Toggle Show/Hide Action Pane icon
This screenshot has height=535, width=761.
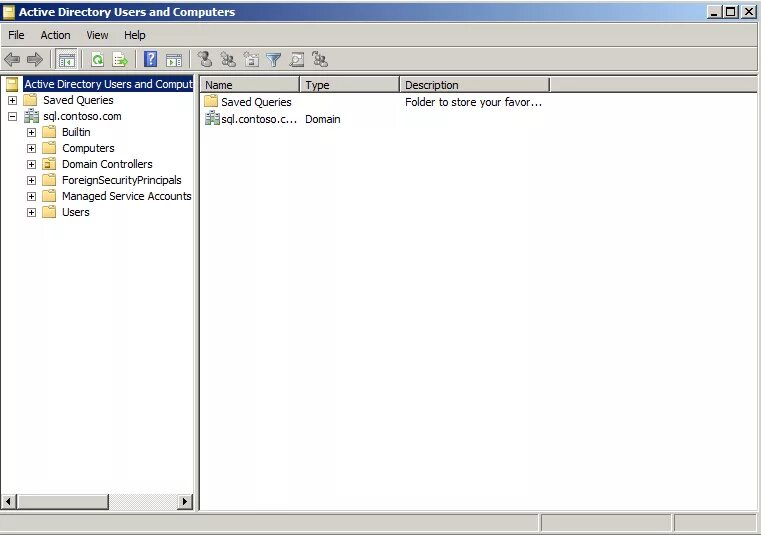coord(174,60)
